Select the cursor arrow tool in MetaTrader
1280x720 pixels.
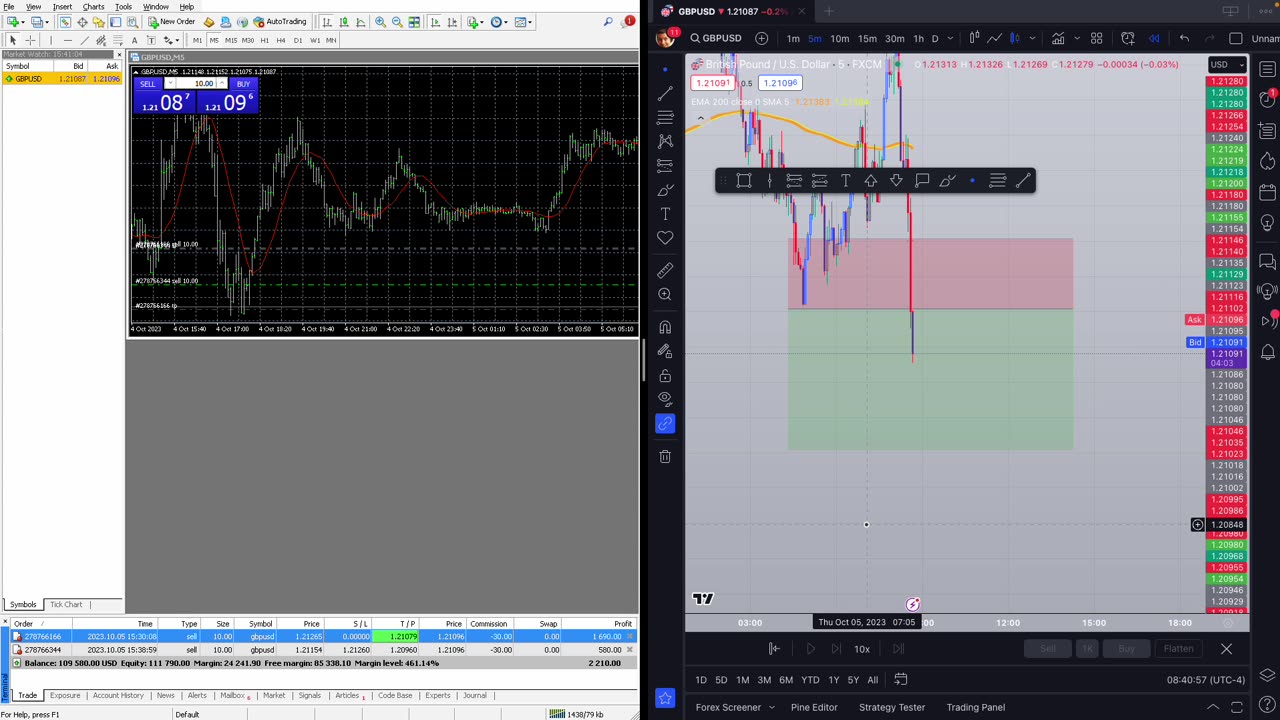point(12,40)
